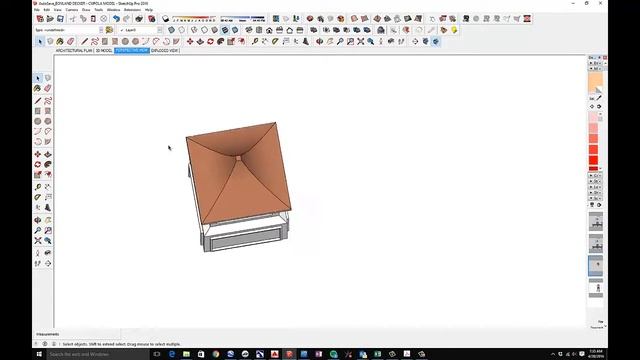
Task: Enable Hidden Line face style
Action: tap(204, 30)
